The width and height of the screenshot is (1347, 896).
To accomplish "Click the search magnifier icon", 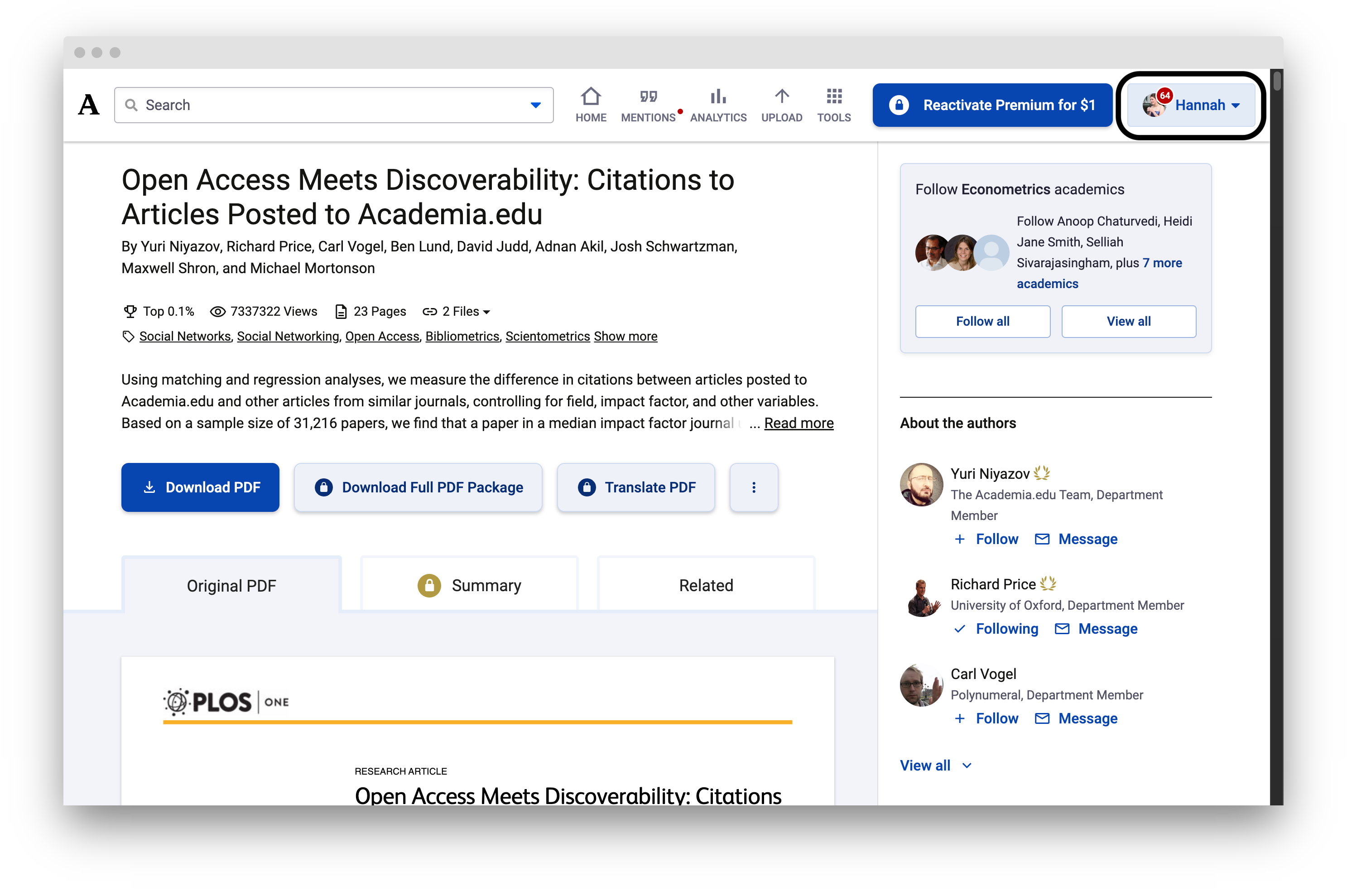I will click(x=131, y=105).
